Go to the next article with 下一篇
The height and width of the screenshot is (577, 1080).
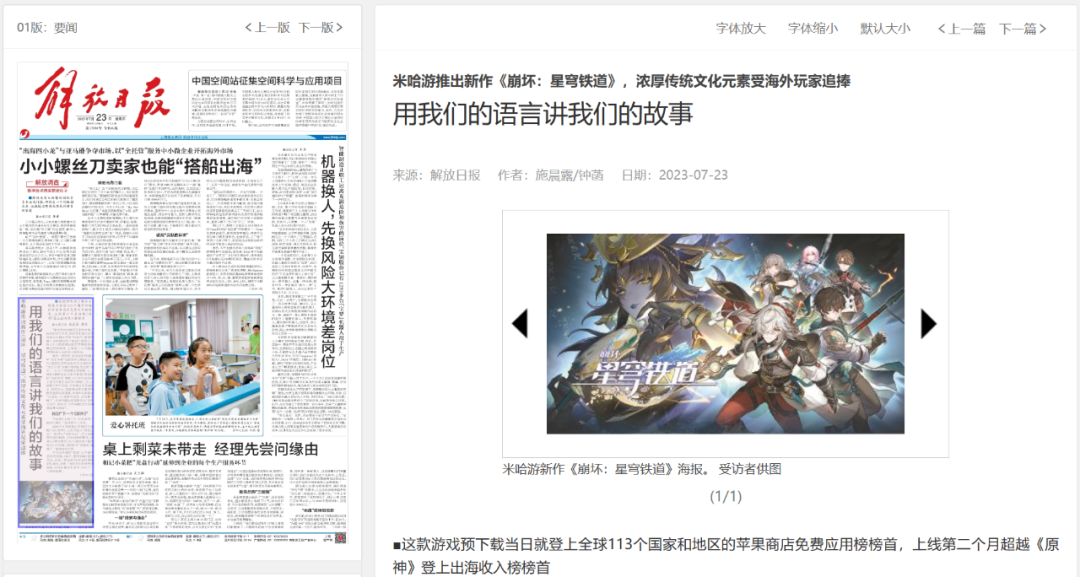coord(1019,28)
